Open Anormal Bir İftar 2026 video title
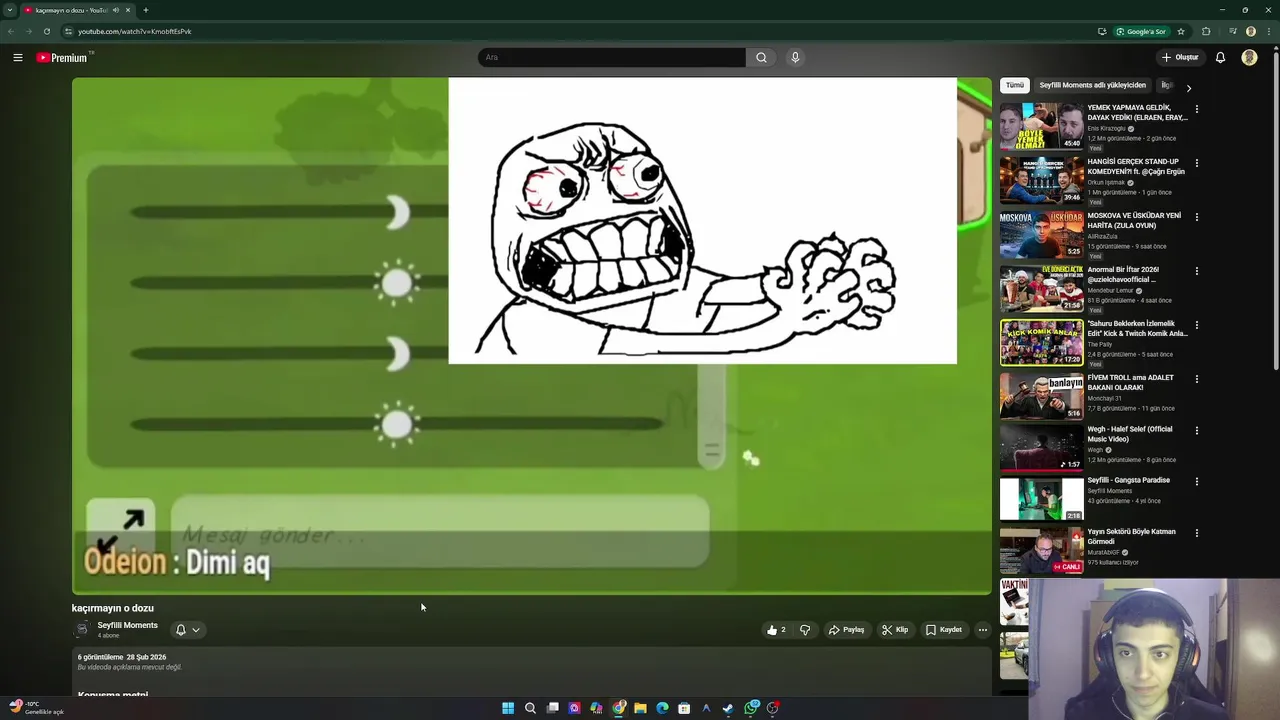This screenshot has height=720, width=1280. pyautogui.click(x=1123, y=275)
